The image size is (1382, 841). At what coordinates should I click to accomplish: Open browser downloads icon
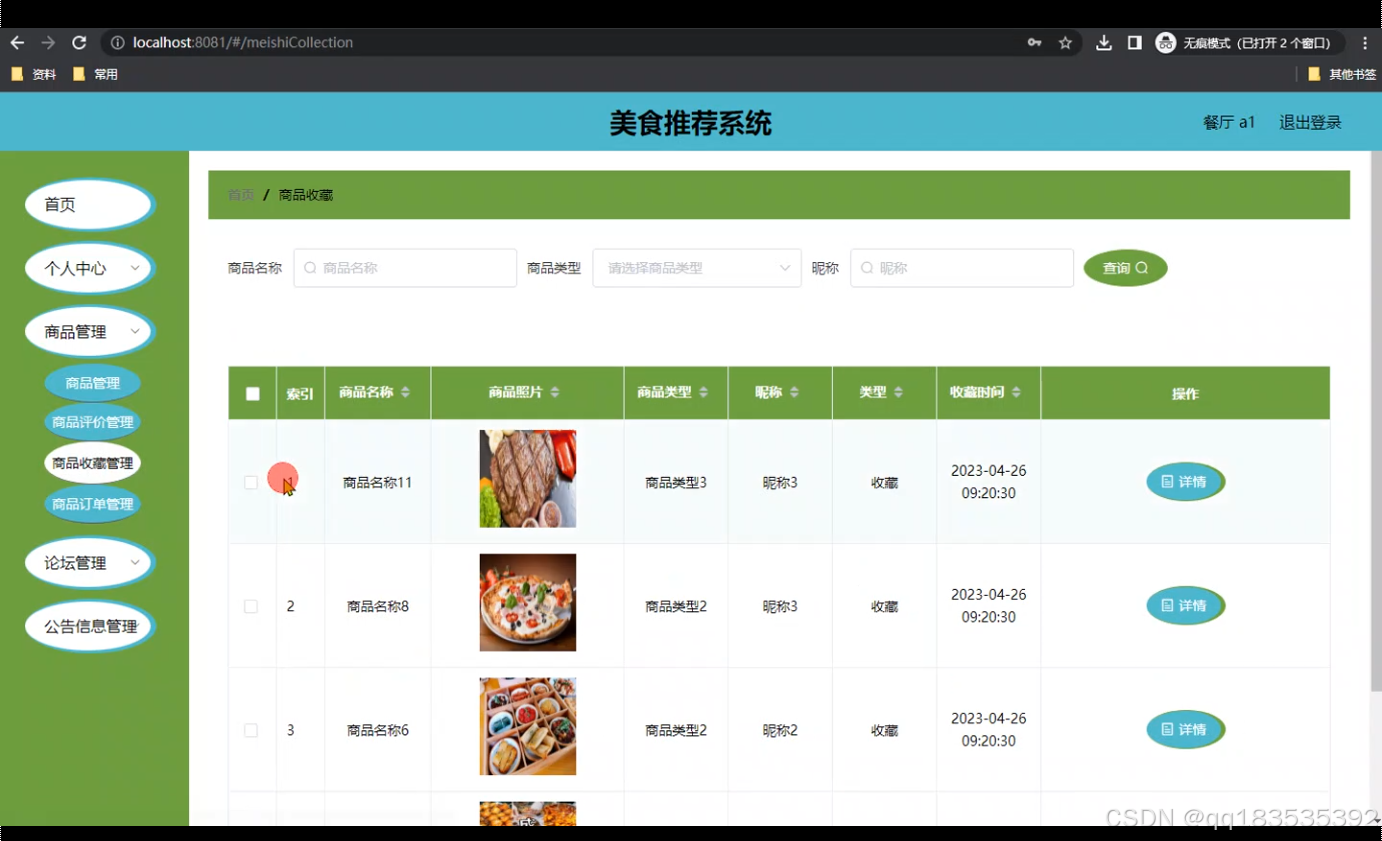1104,43
